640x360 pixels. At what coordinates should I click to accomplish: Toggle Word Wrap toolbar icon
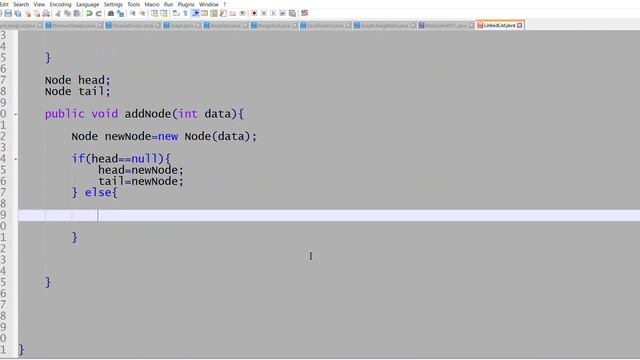click(x=176, y=13)
